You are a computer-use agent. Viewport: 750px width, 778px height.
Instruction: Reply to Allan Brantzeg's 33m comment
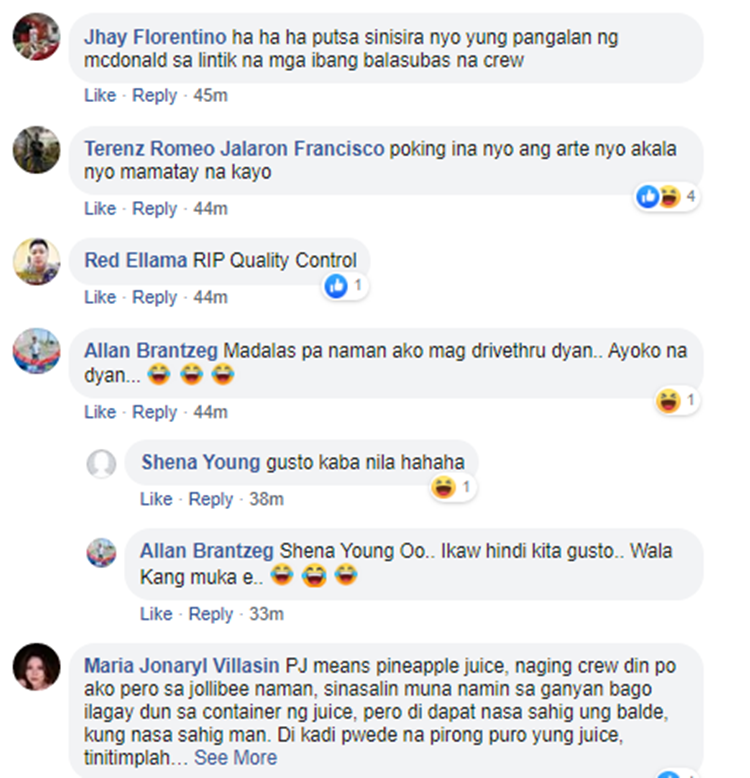click(x=210, y=614)
